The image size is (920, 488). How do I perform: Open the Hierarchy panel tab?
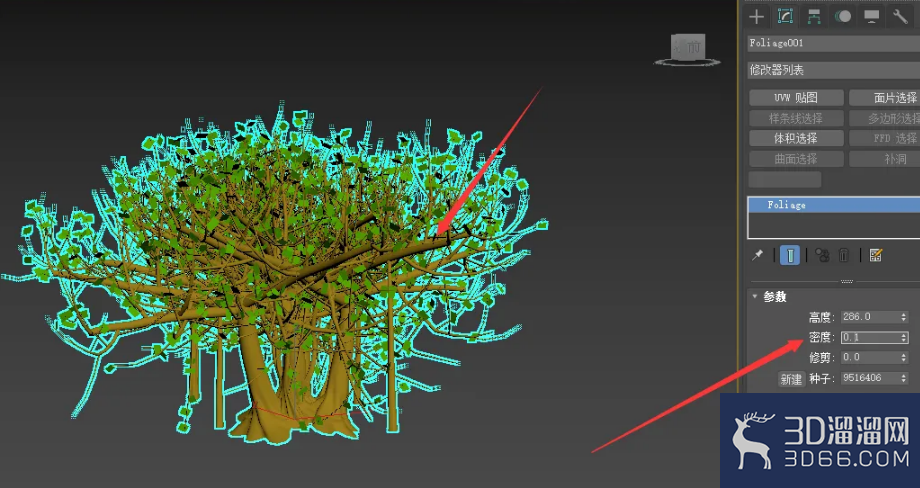tap(814, 17)
